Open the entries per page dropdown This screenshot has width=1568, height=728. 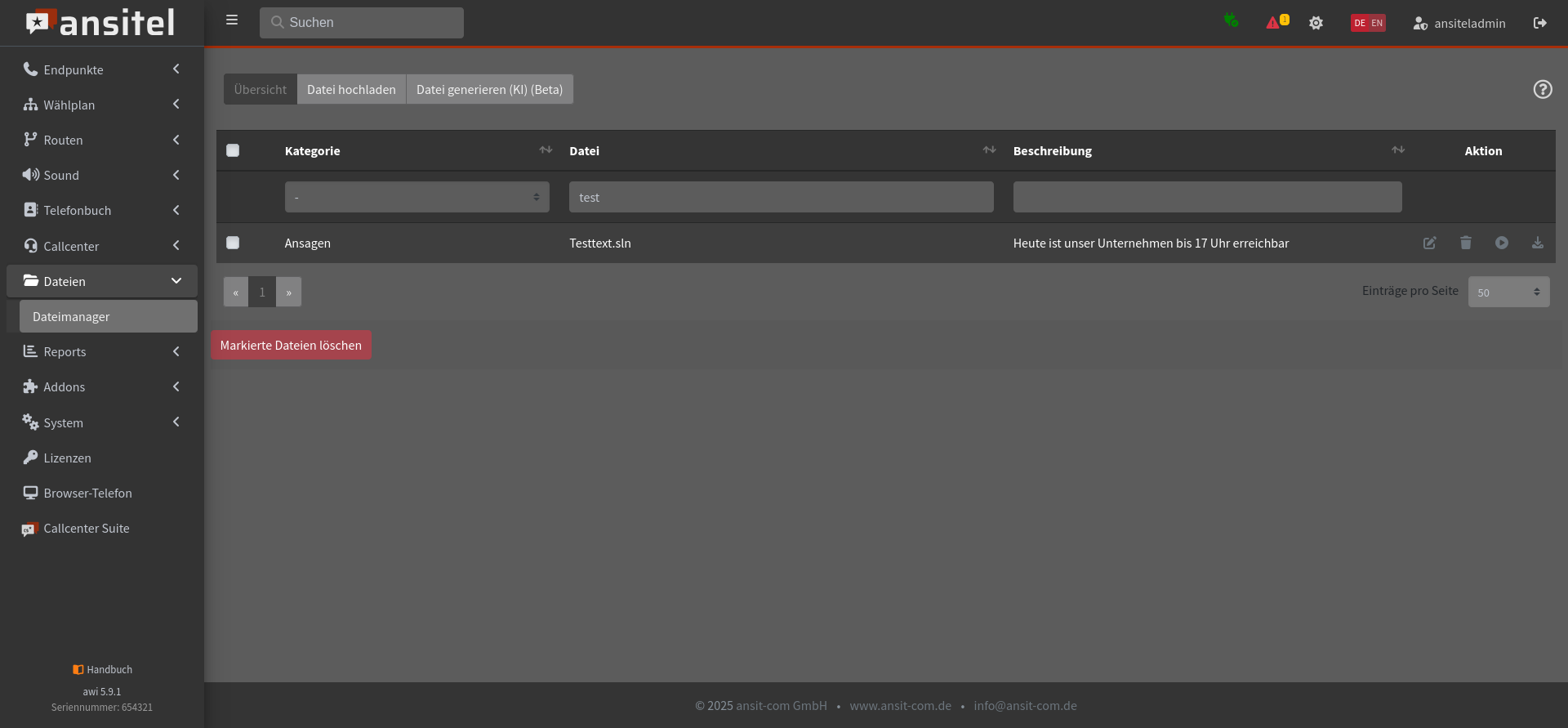(1508, 292)
